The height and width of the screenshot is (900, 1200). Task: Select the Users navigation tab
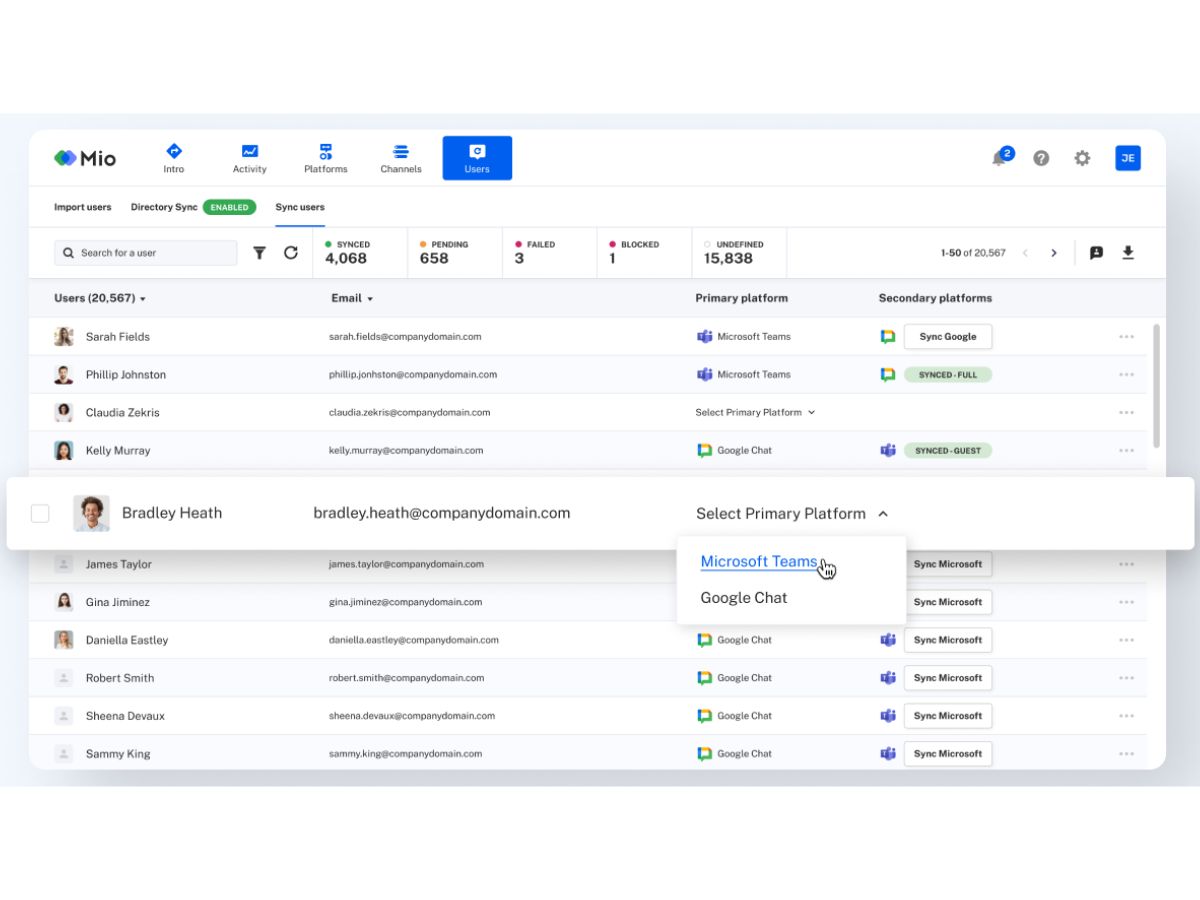(x=477, y=158)
